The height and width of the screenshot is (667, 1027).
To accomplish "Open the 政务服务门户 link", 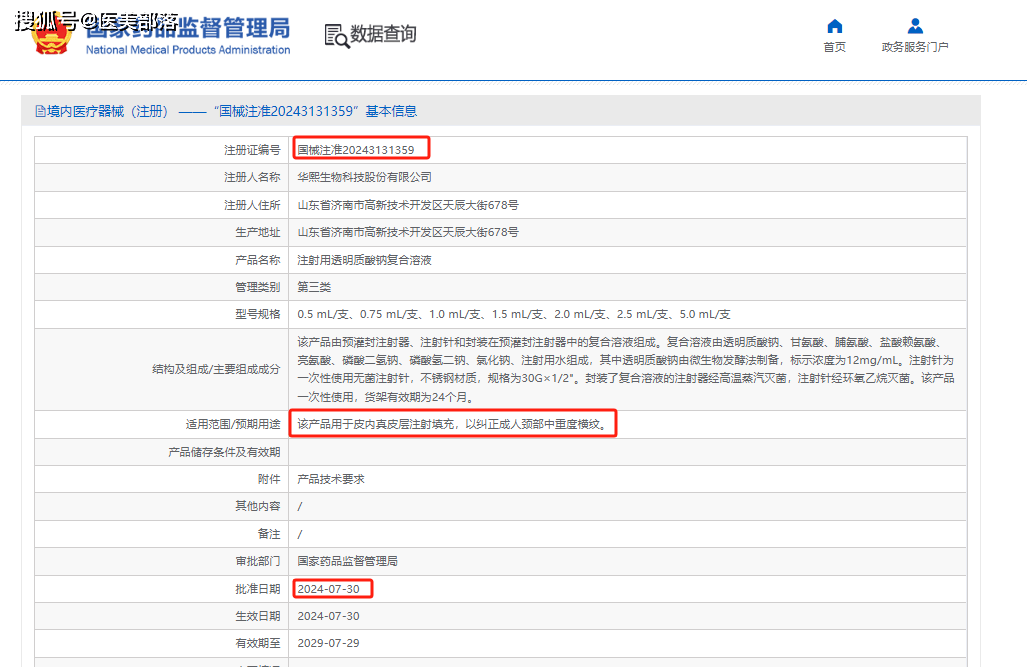I will pos(914,47).
